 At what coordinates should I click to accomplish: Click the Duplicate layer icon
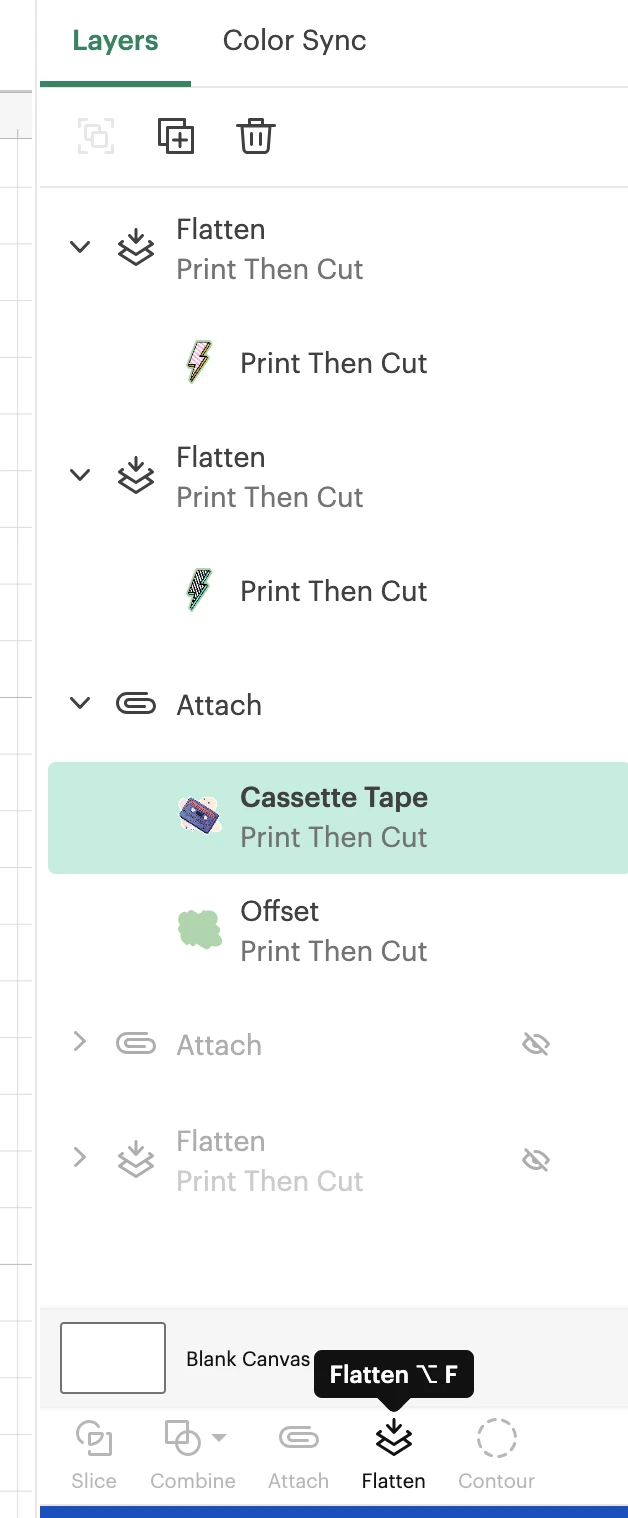pos(176,136)
